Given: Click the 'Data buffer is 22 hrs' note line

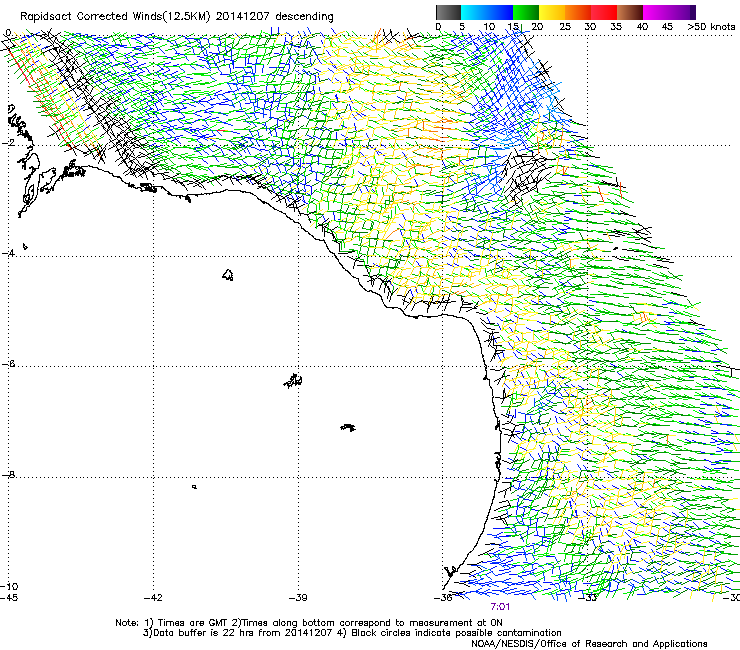Looking at the screenshot, I should [x=352, y=633].
